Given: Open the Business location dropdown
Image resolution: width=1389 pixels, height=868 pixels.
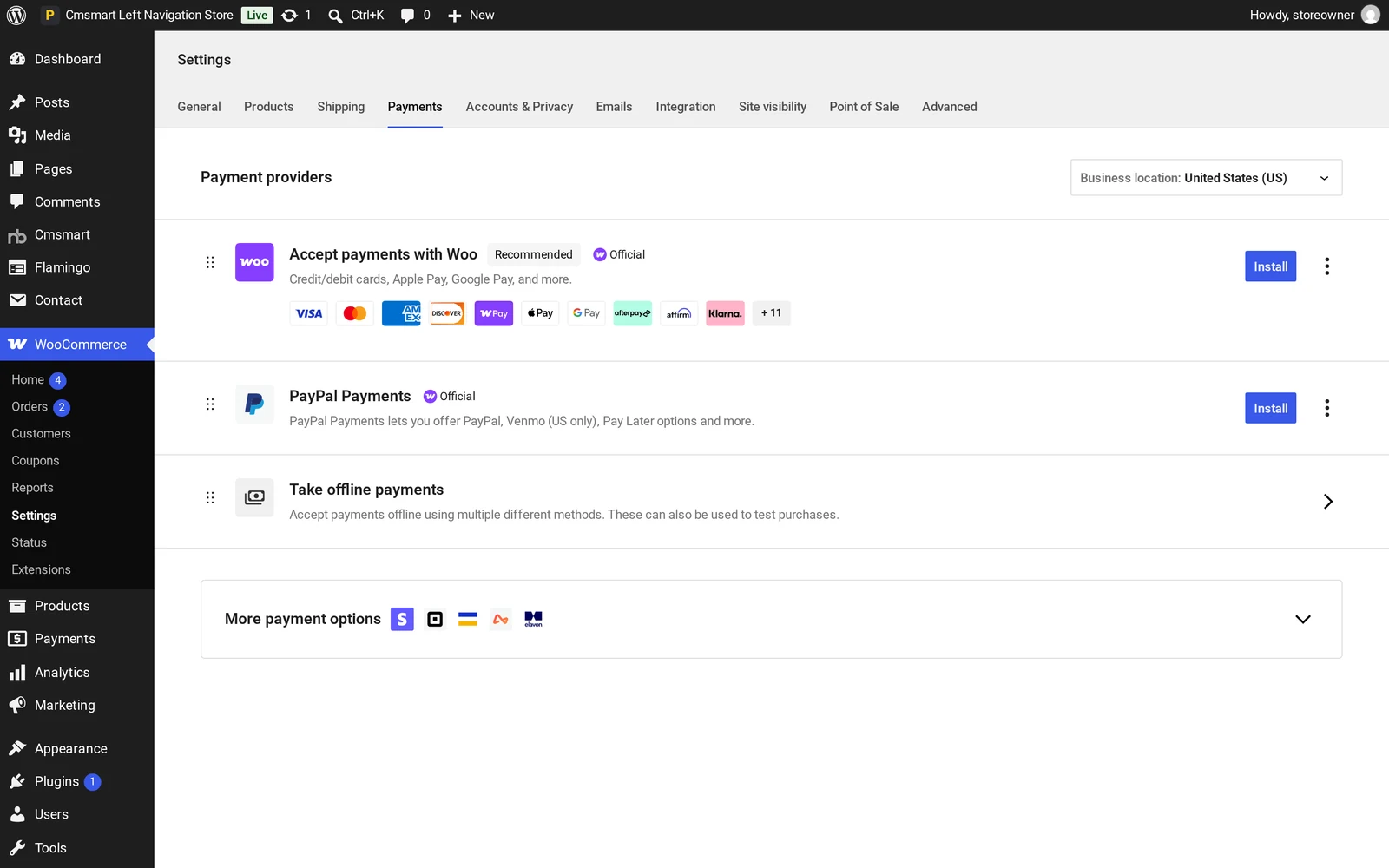Looking at the screenshot, I should pyautogui.click(x=1206, y=178).
